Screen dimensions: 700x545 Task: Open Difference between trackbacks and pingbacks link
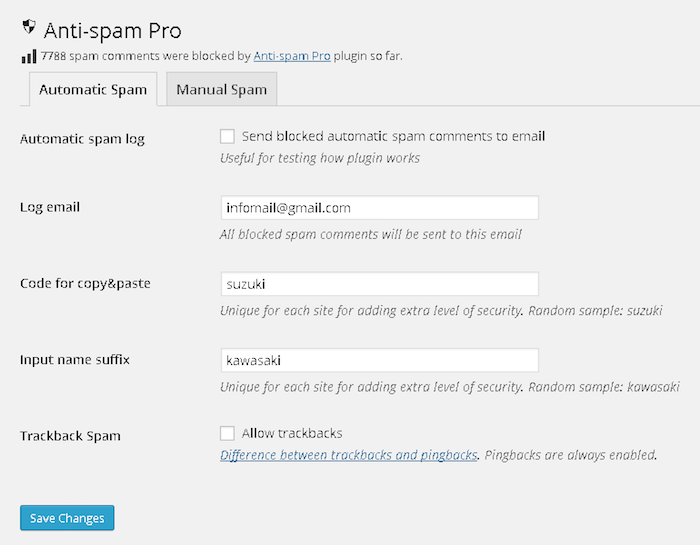coord(349,455)
